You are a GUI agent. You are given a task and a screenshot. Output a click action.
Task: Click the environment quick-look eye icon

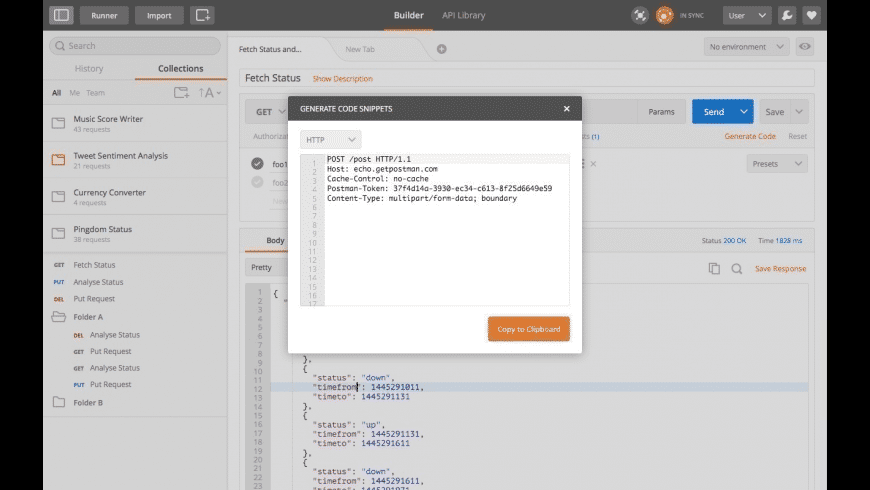point(805,46)
